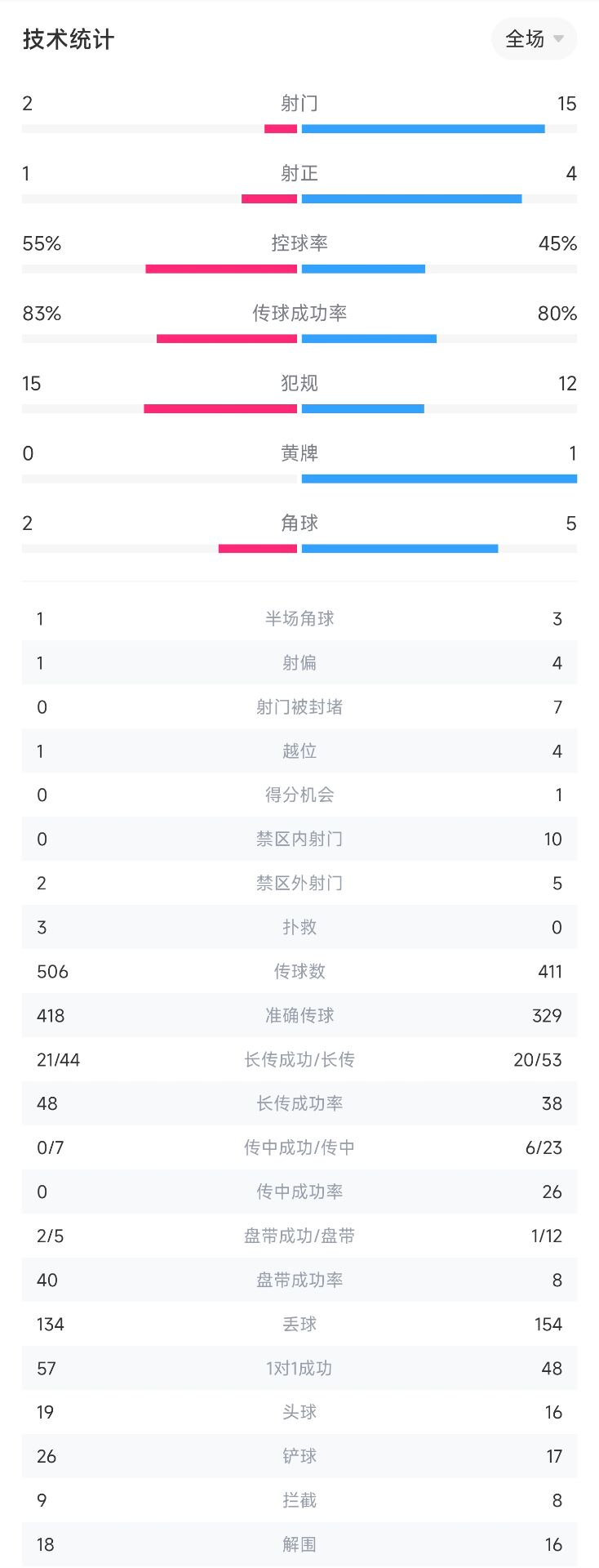This screenshot has height=1568, width=599.
Task: Click the 射门 shots progress bar
Action: tap(299, 129)
